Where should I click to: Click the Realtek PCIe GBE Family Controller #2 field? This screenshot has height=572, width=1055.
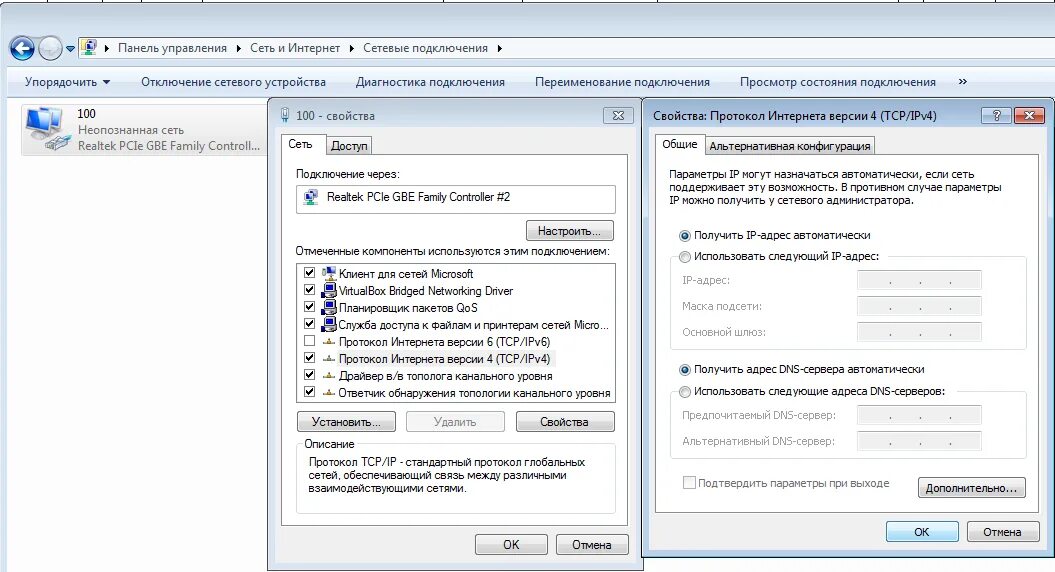[x=456, y=199]
